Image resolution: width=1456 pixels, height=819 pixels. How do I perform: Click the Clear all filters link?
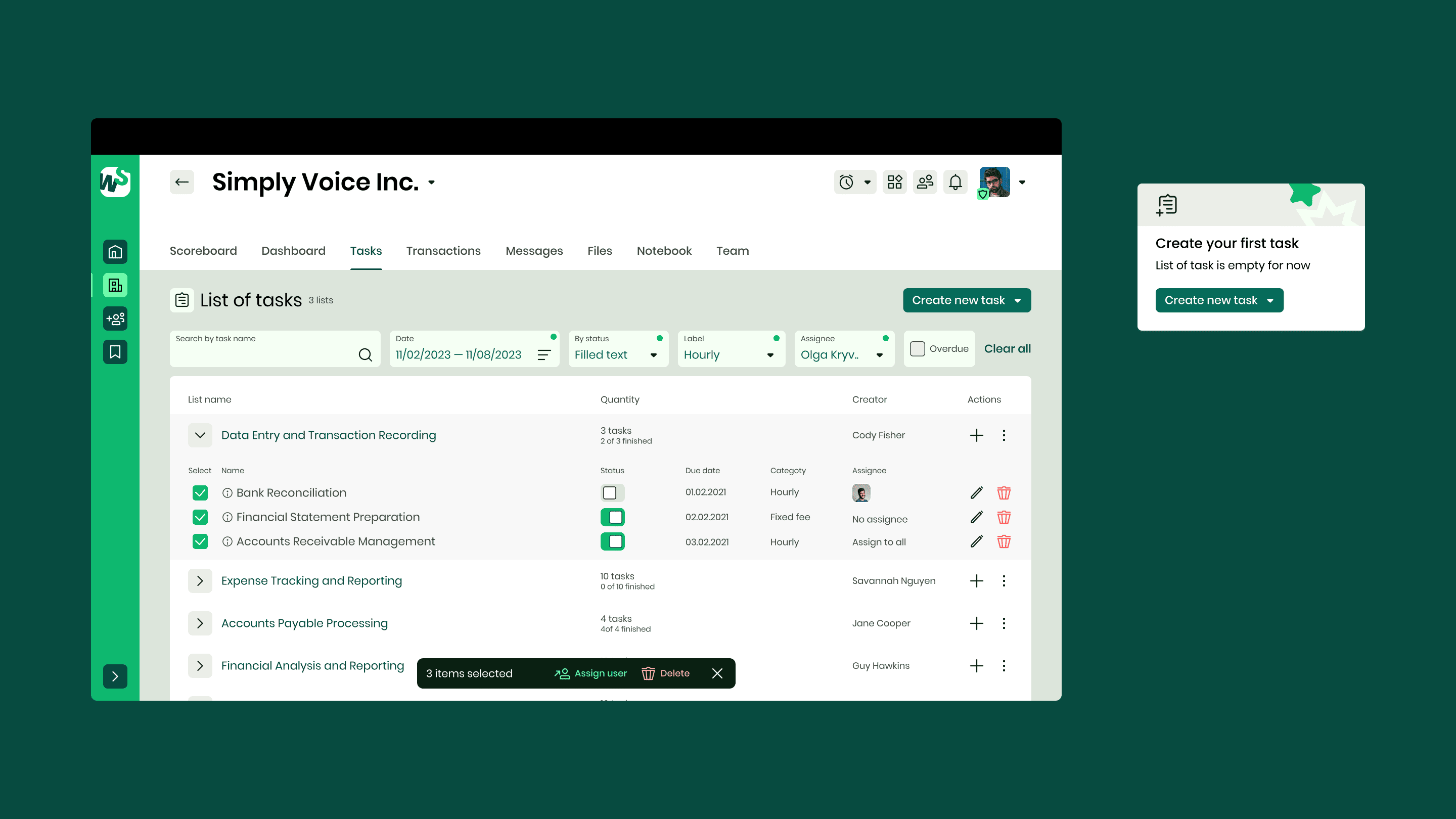click(x=1007, y=349)
